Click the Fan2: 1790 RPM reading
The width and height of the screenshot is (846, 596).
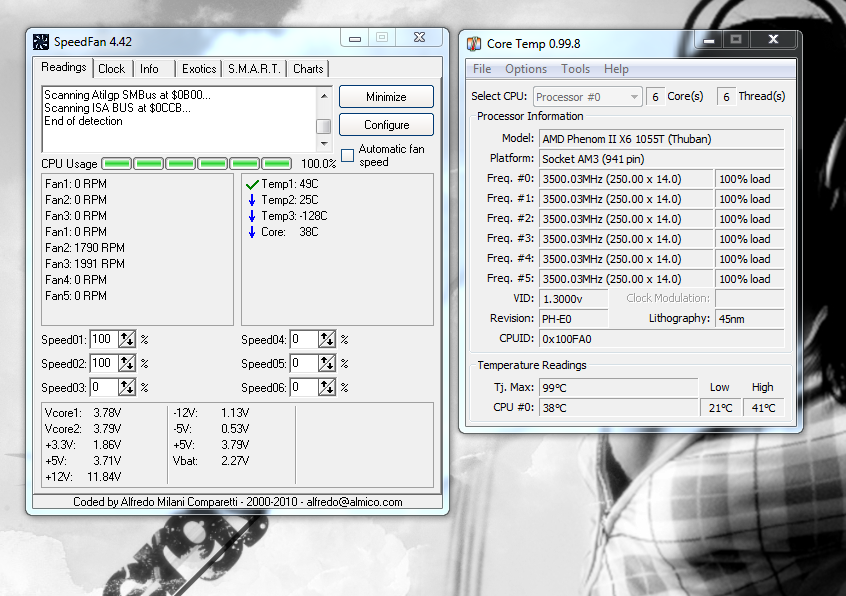point(85,248)
